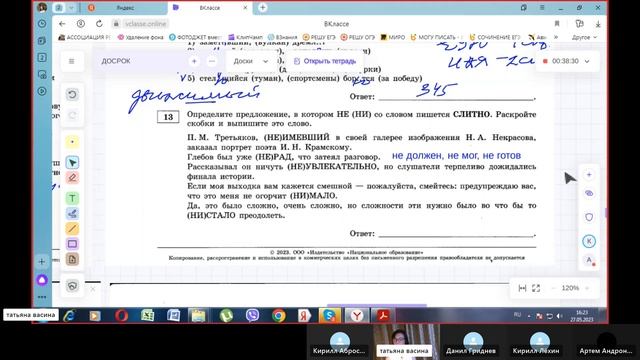Select the eraser tool
Image resolution: width=640 pixels, height=360 pixels.
click(x=72, y=178)
